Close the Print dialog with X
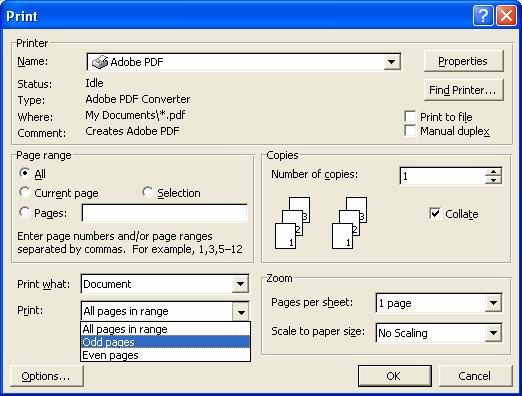The image size is (522, 396). pyautogui.click(x=506, y=16)
